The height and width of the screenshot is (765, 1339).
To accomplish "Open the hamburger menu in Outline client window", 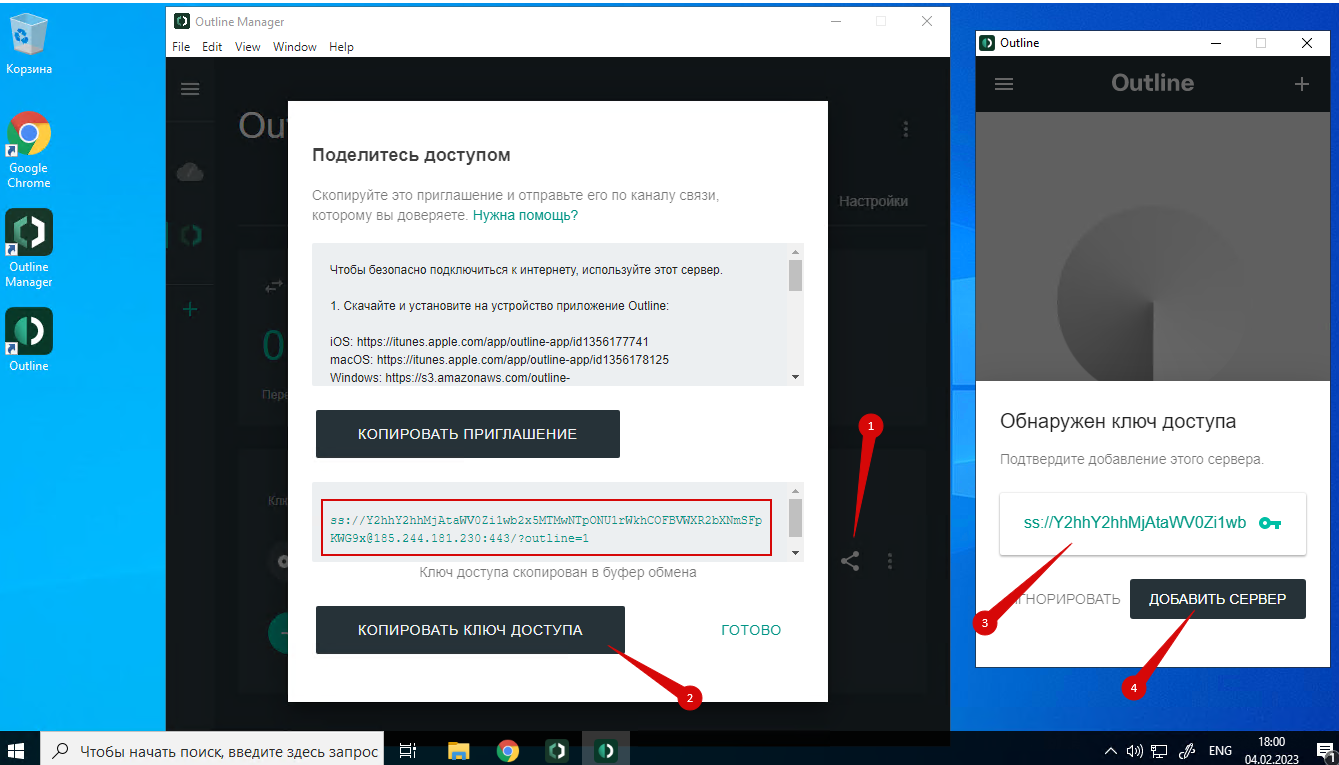I will pos(1004,84).
